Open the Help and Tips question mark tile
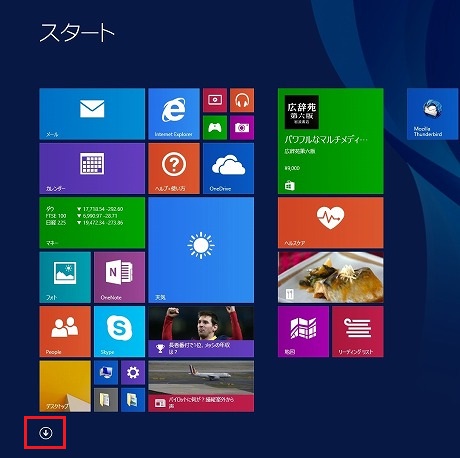Screen dimensions: 460x458 pyautogui.click(x=174, y=168)
